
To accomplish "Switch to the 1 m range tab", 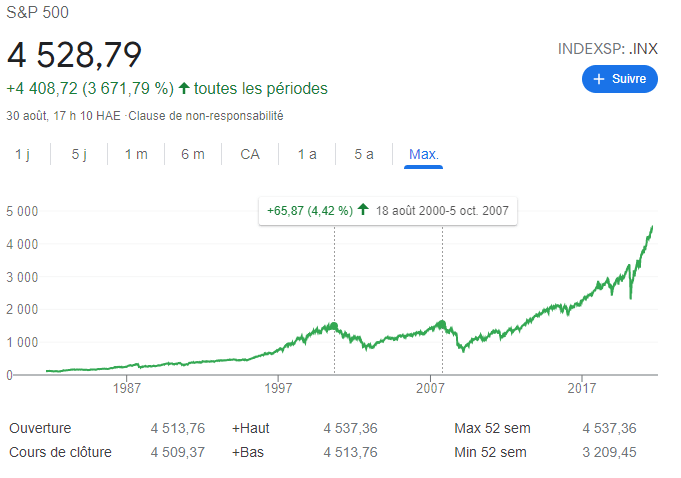I will click(136, 154).
